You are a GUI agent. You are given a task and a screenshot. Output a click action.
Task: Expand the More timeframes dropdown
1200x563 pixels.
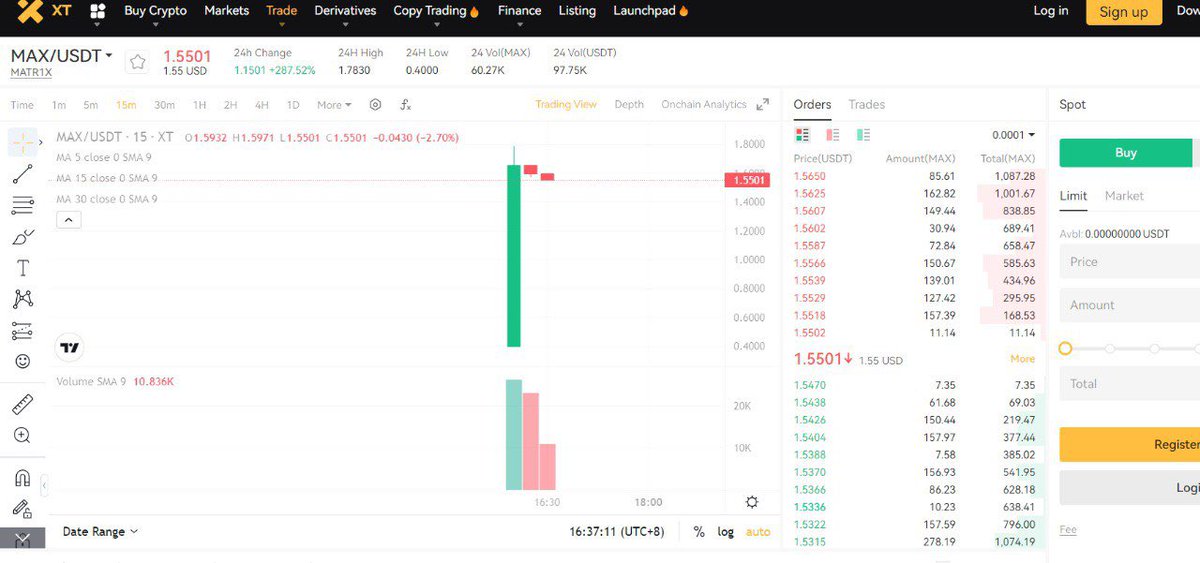334,105
